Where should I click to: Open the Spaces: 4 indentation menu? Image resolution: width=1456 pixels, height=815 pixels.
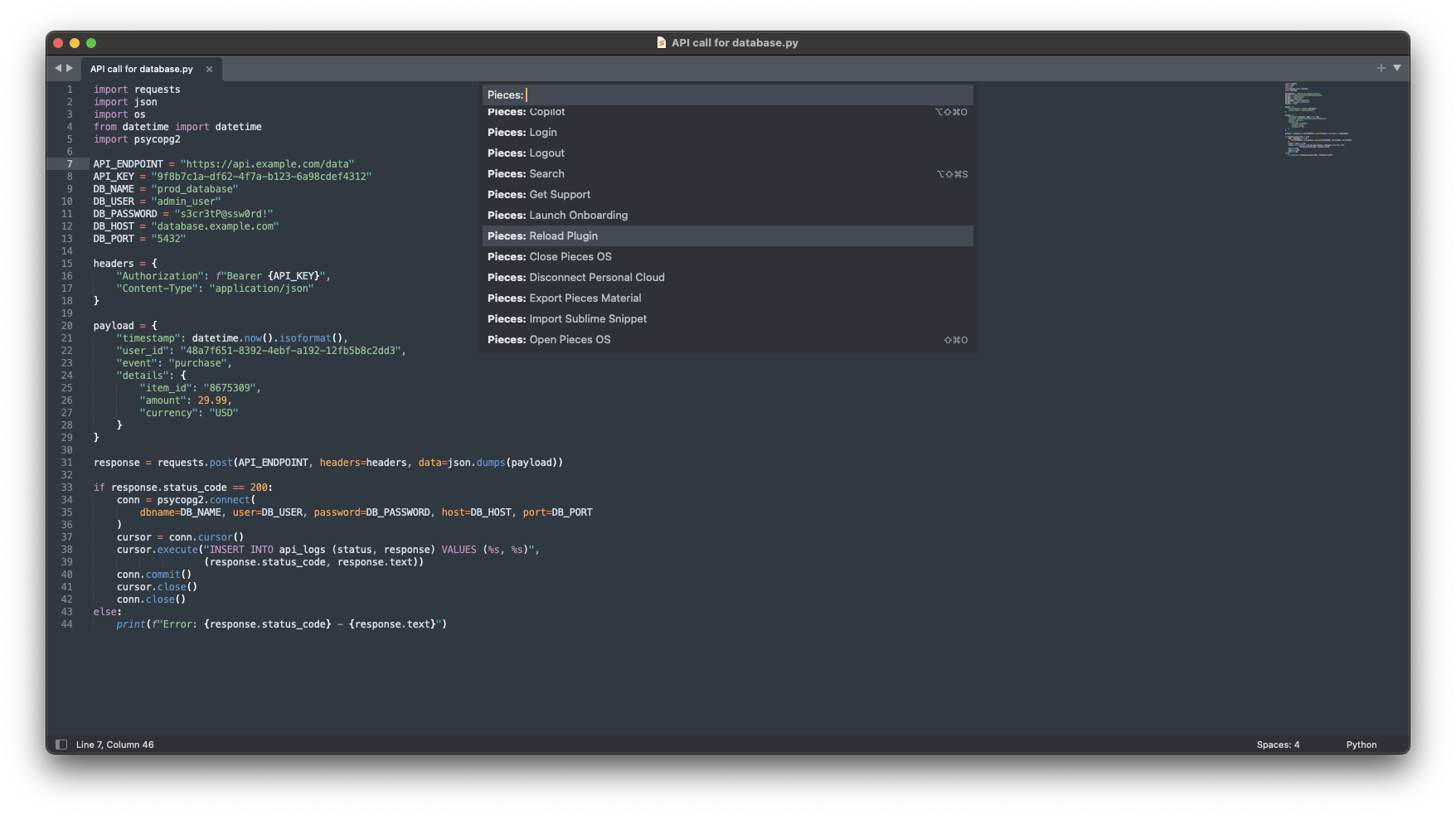click(1278, 745)
